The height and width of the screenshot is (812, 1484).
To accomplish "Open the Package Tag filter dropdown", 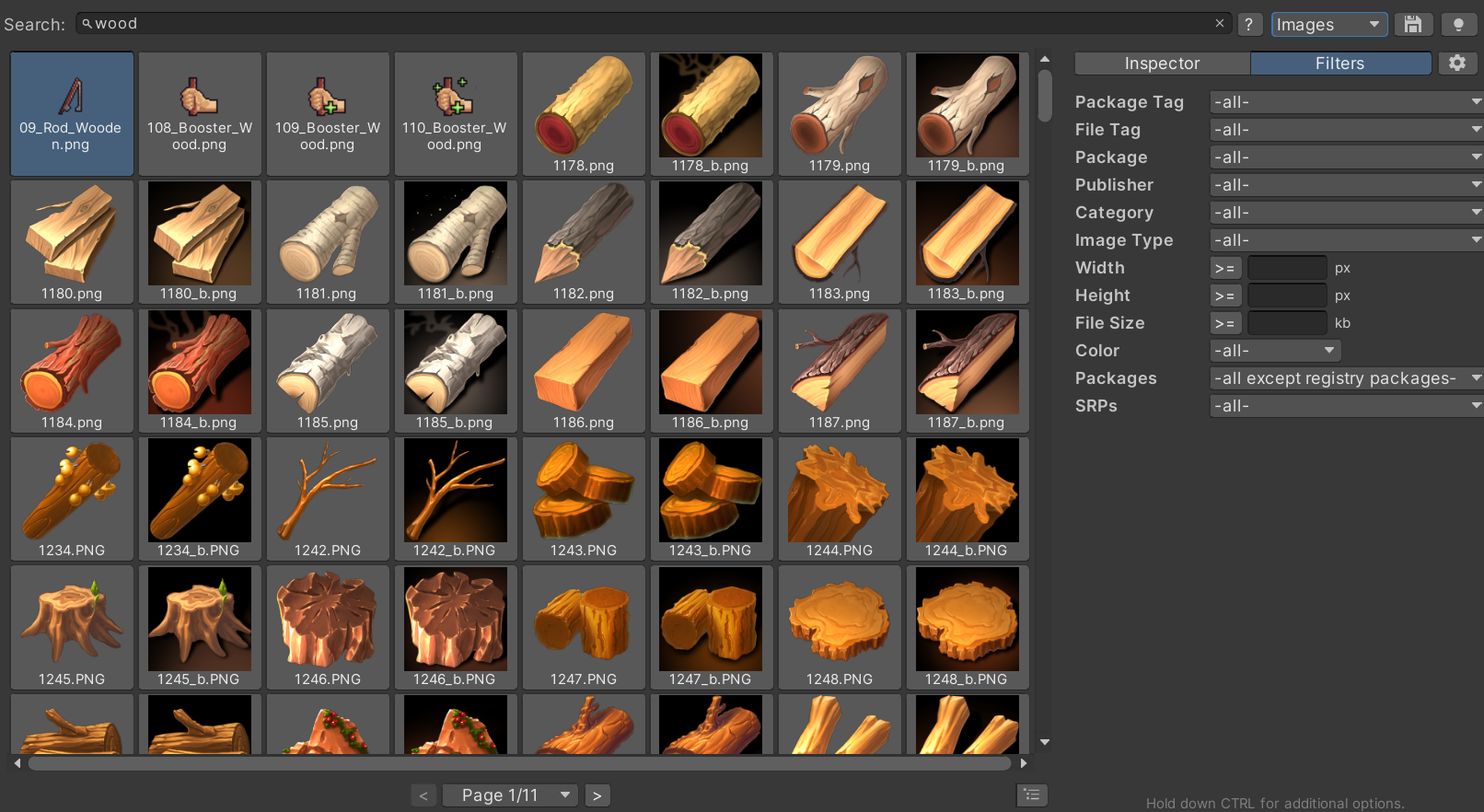I will tap(1346, 102).
